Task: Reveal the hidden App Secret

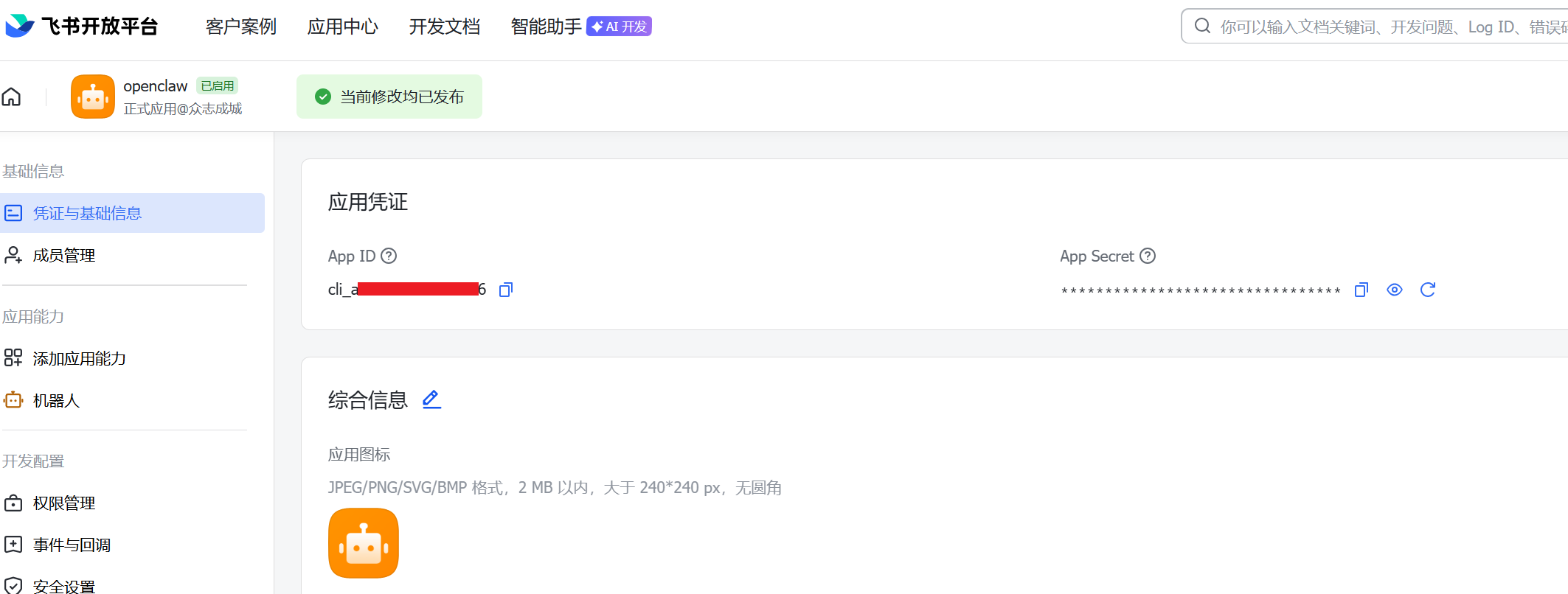Action: coord(1394,290)
